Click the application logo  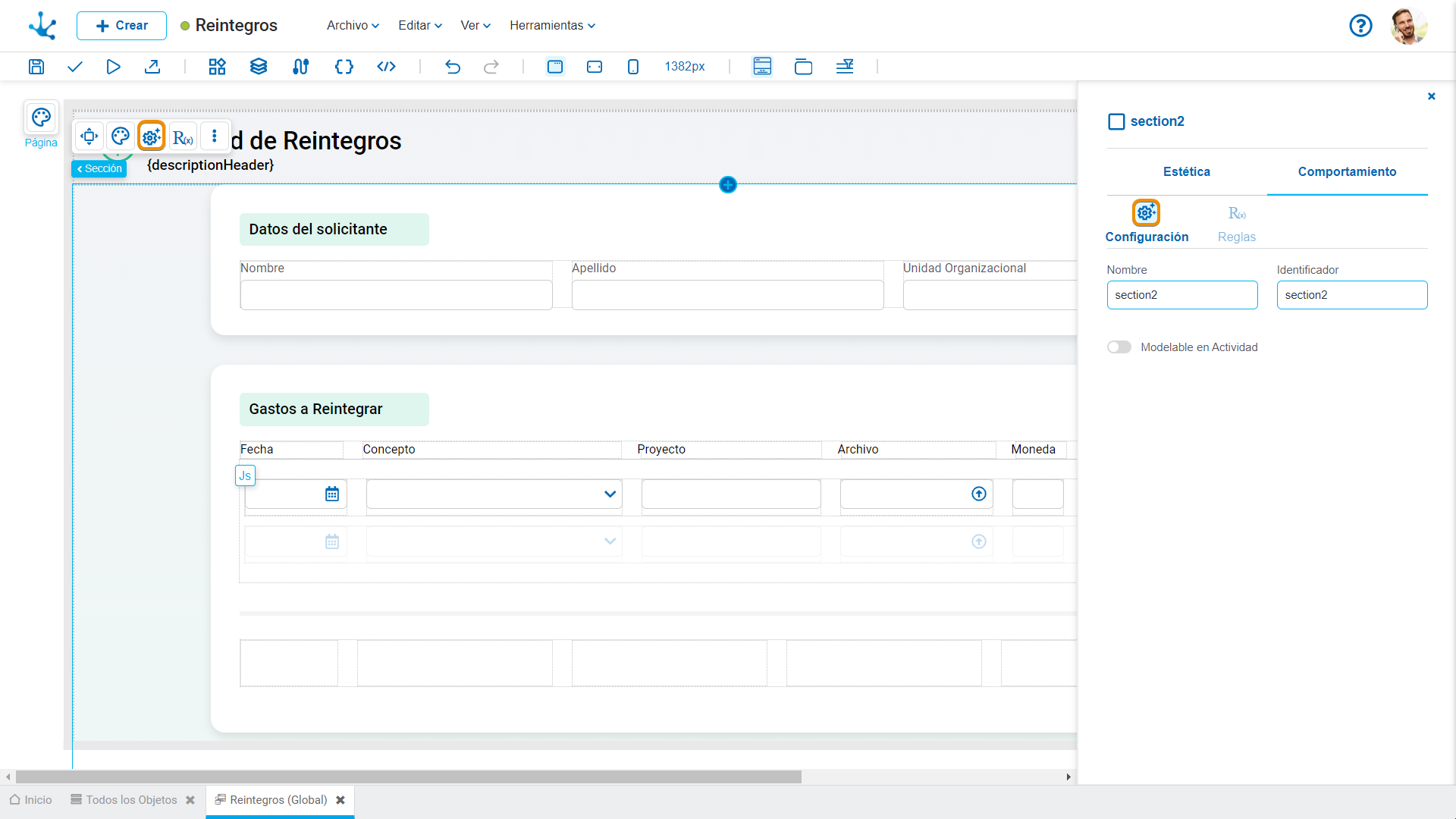click(x=42, y=26)
